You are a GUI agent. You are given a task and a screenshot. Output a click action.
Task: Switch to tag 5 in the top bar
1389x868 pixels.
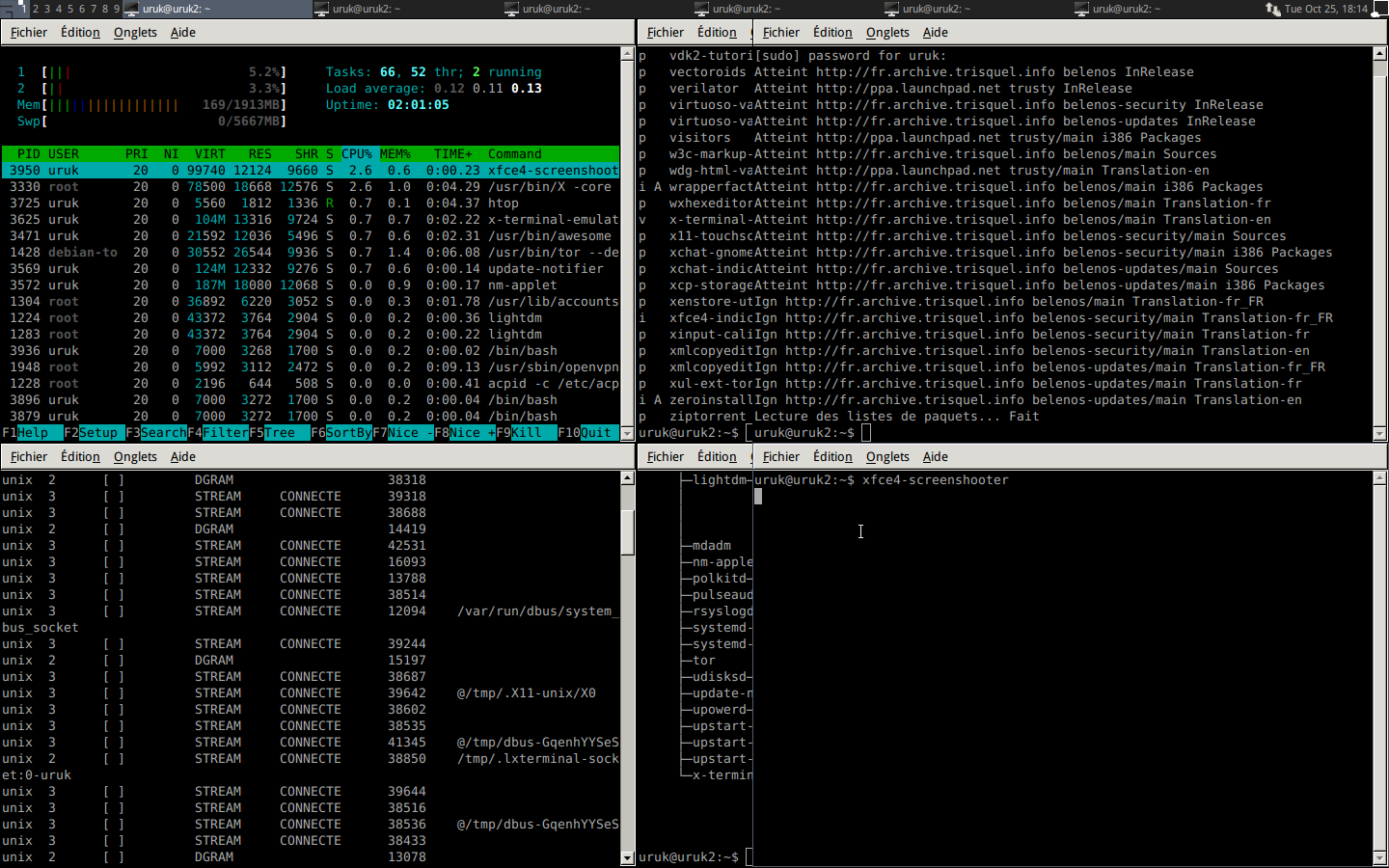point(70,9)
